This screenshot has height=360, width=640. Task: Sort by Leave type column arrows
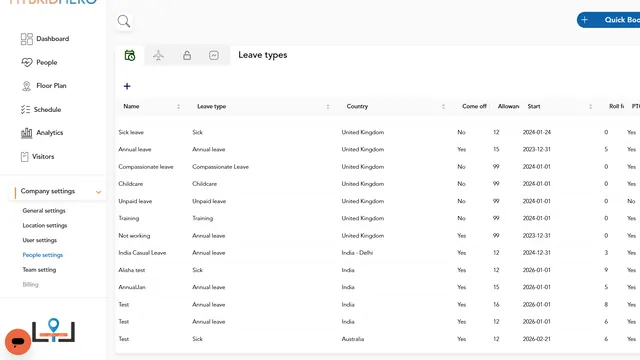click(328, 107)
